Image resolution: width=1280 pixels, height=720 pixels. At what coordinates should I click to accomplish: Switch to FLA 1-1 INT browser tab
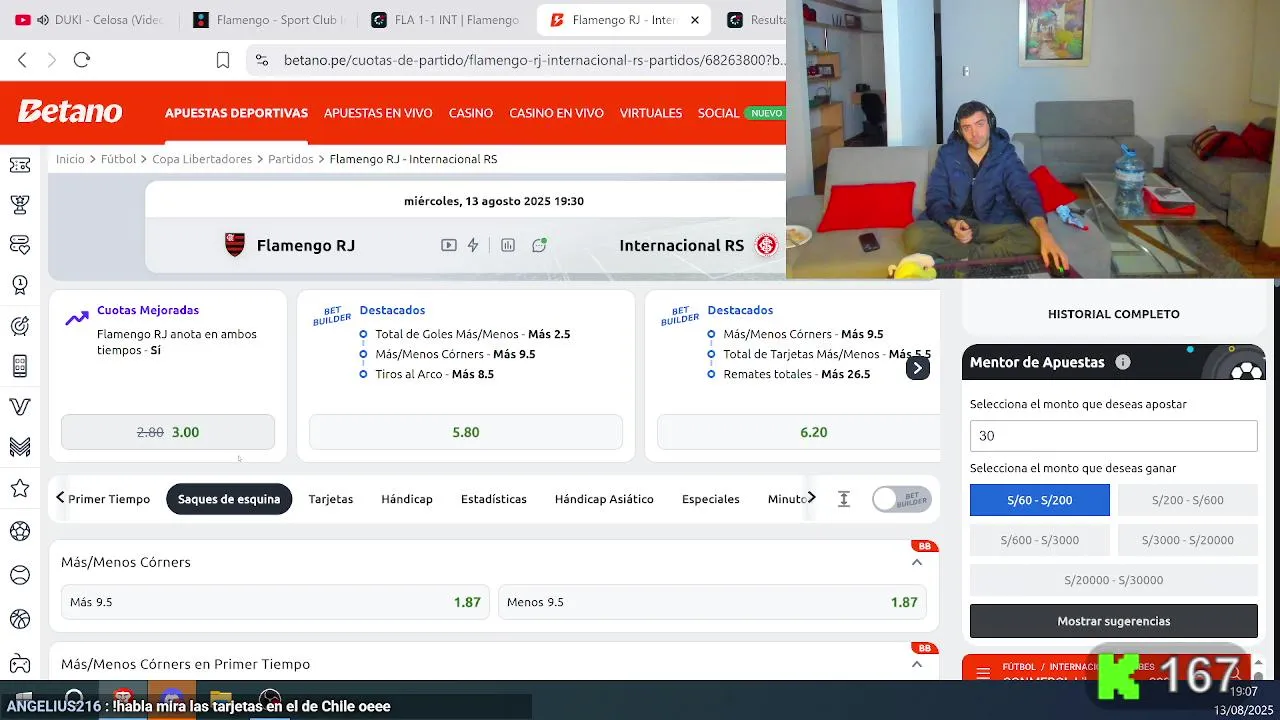(445, 20)
